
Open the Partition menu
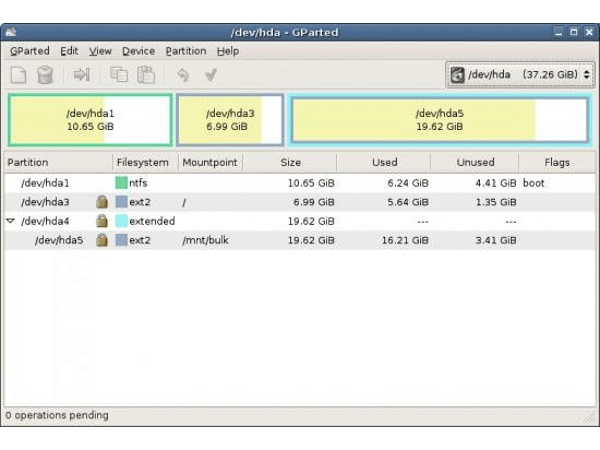(185, 51)
